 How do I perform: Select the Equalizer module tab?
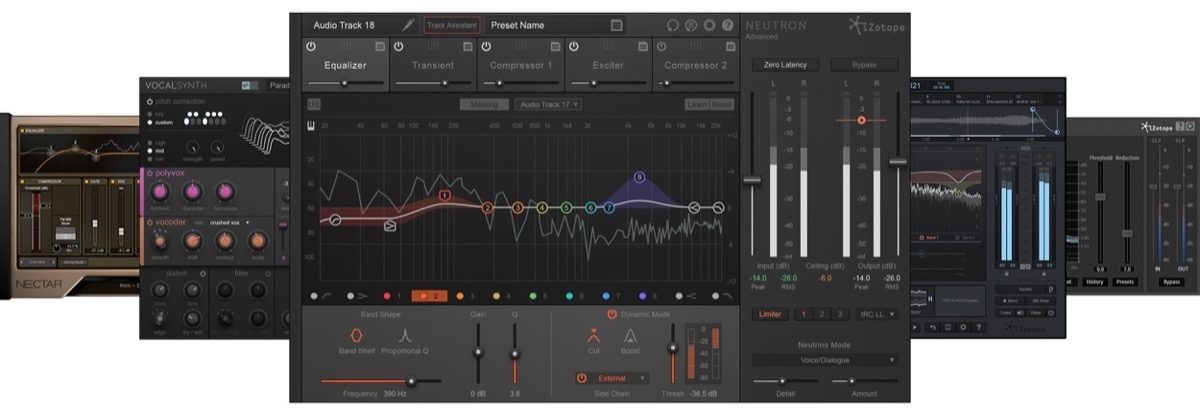pos(345,66)
